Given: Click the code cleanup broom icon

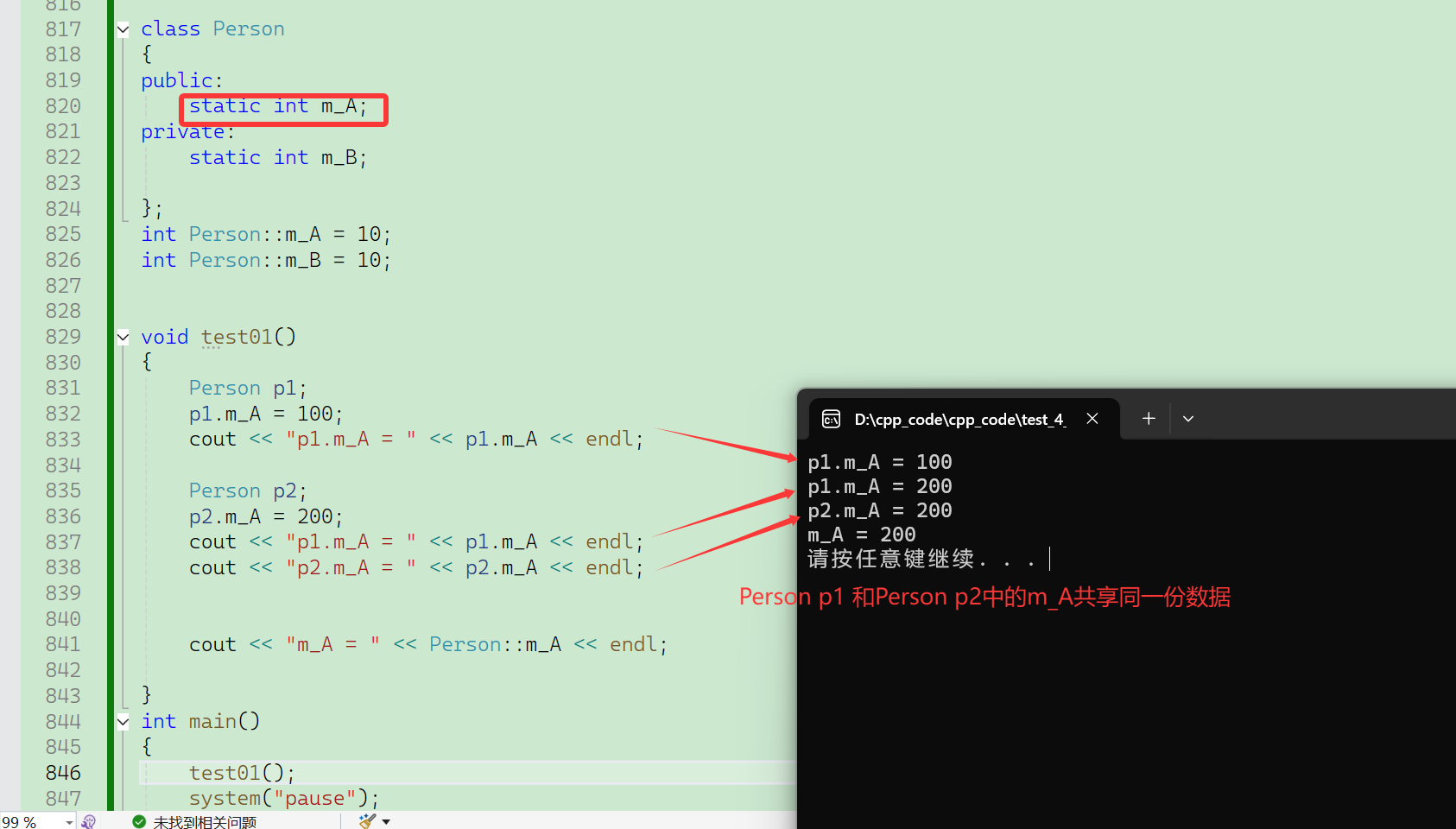Looking at the screenshot, I should [x=368, y=821].
